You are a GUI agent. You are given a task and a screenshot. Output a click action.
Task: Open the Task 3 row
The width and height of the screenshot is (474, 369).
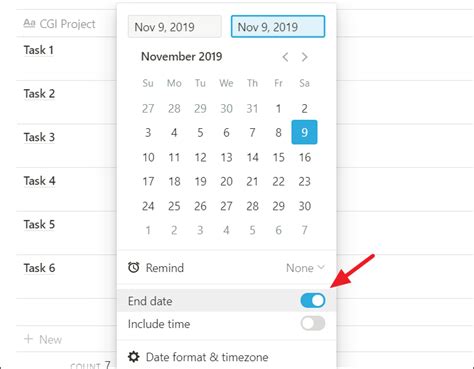tap(39, 137)
